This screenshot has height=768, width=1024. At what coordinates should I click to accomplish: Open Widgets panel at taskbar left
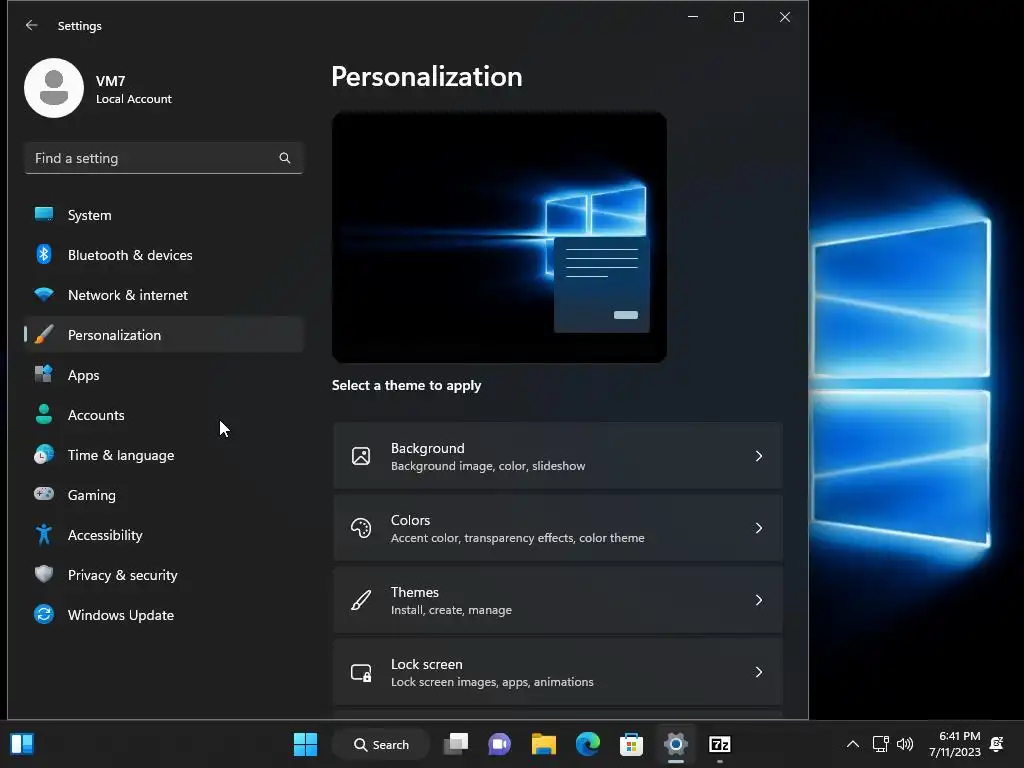(22, 744)
